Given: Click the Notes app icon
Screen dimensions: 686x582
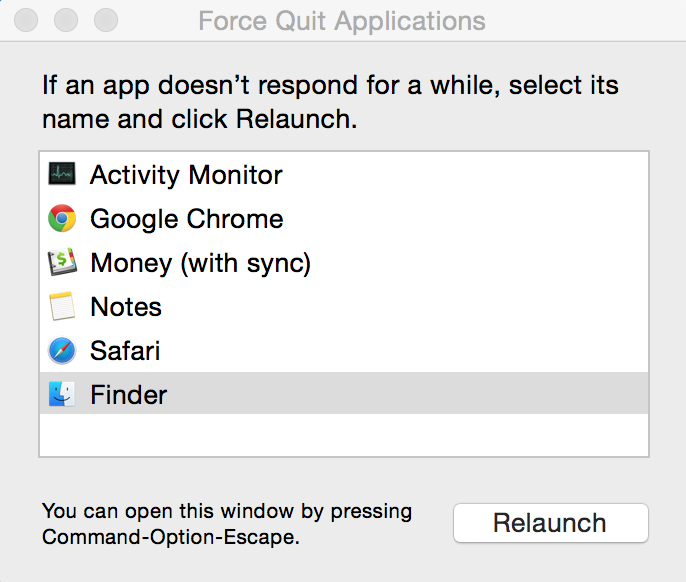Looking at the screenshot, I should [x=62, y=307].
